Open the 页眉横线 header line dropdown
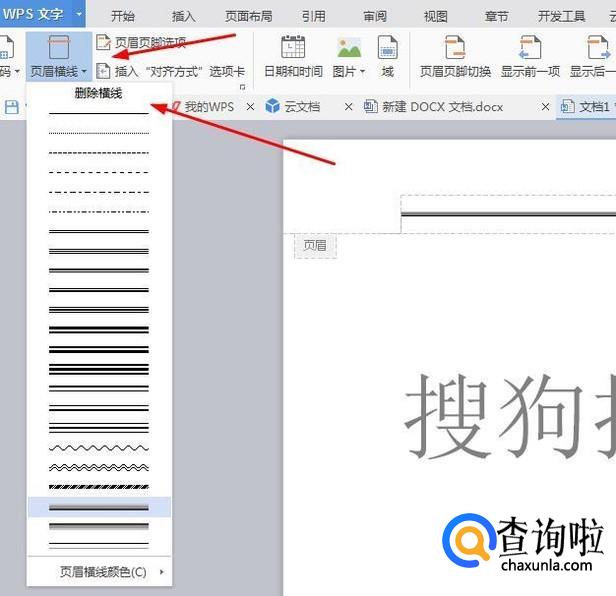 (59, 71)
